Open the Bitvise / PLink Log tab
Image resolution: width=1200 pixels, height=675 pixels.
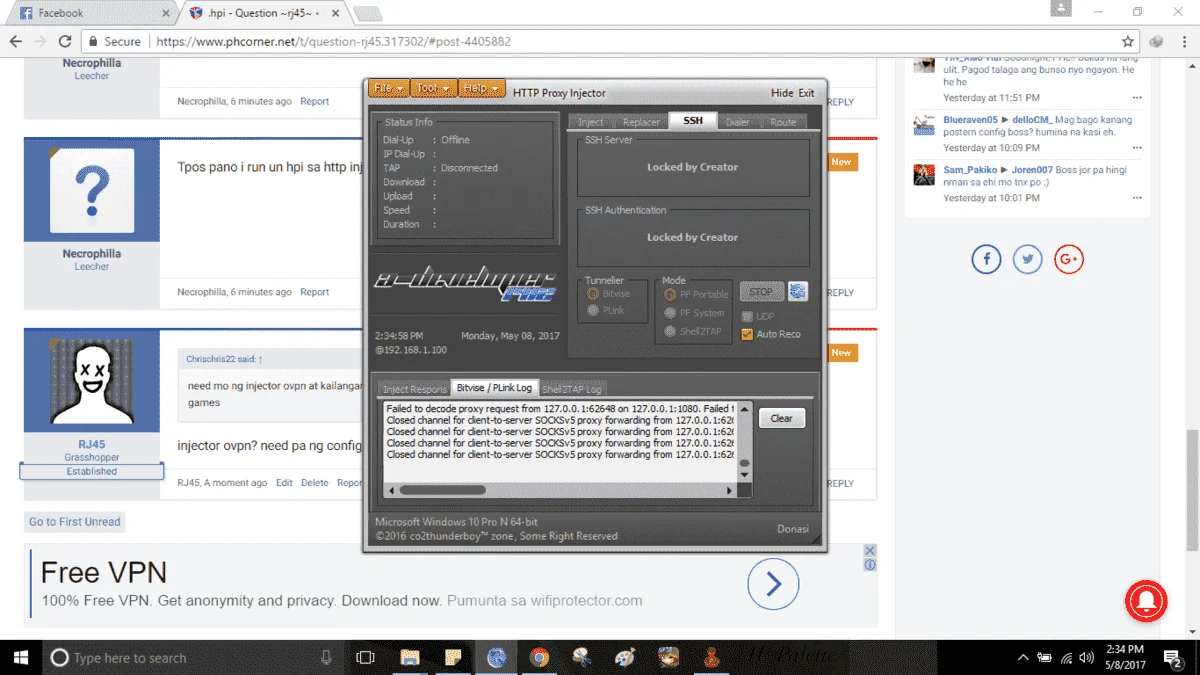[494, 387]
